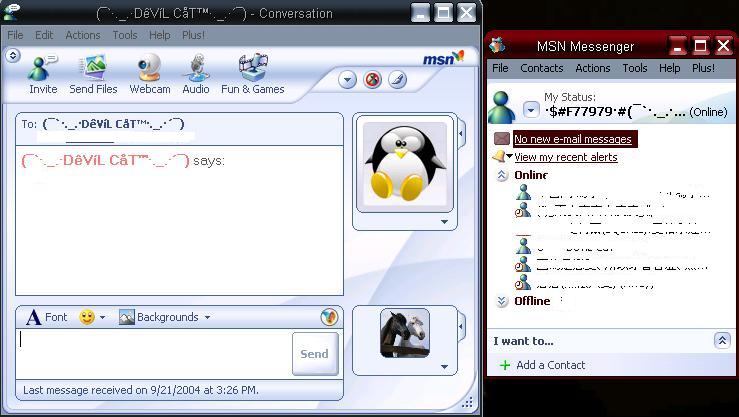The width and height of the screenshot is (739, 417).
Task: Open the round dropdown arrow beside block icon
Action: (x=347, y=80)
